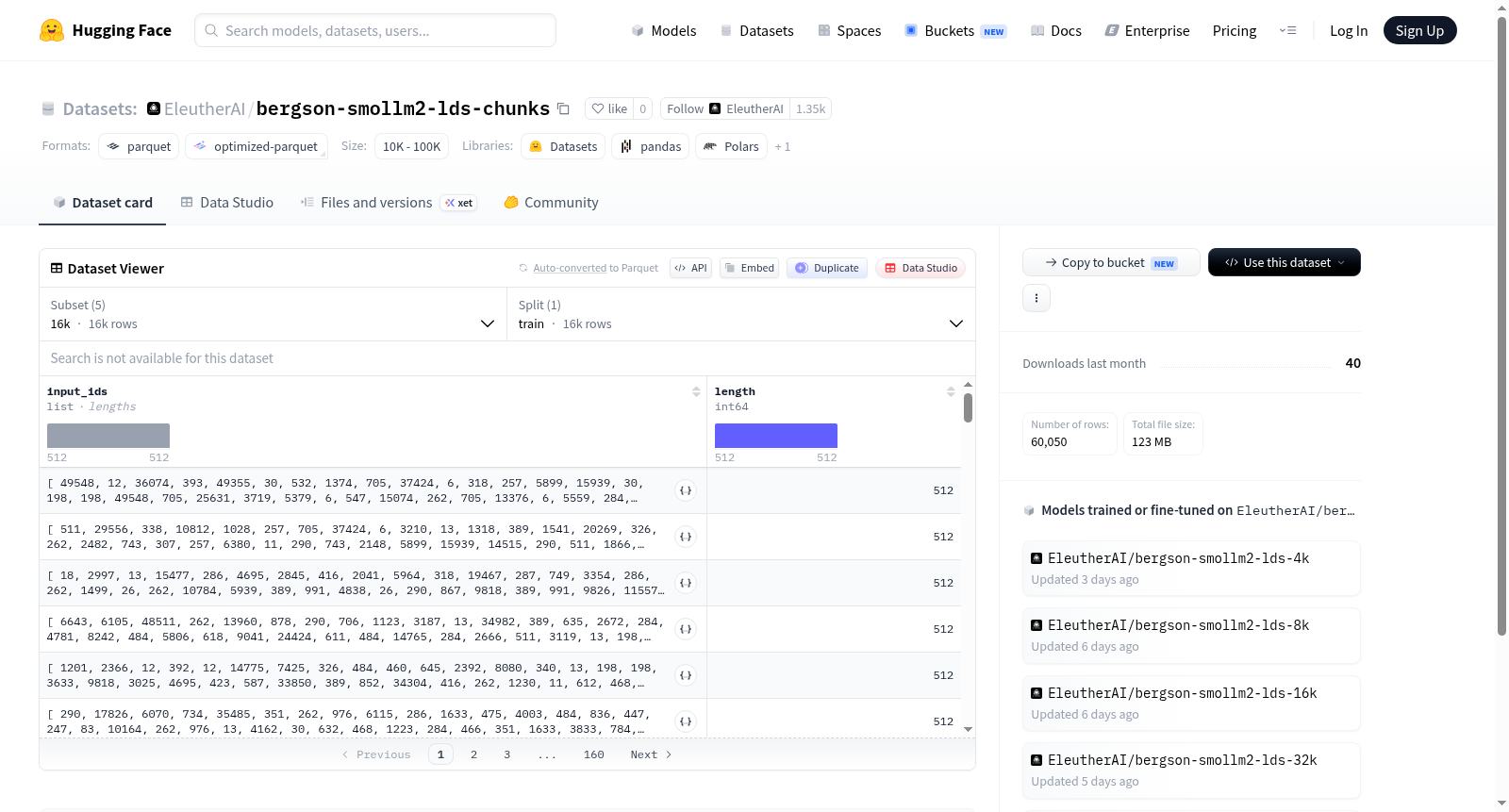The height and width of the screenshot is (812, 1509).
Task: Expand input_ids cell for row starting 18, 2997
Action: point(686,583)
